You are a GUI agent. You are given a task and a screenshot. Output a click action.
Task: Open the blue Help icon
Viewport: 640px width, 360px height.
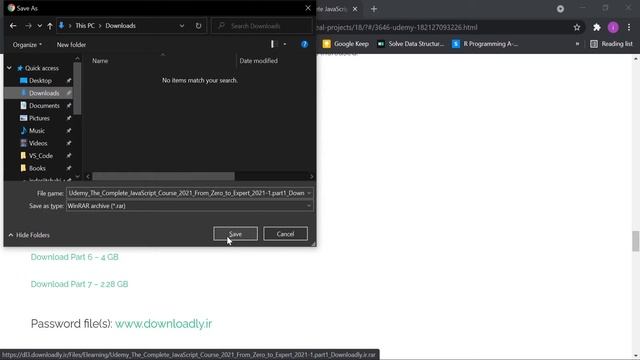[304, 44]
